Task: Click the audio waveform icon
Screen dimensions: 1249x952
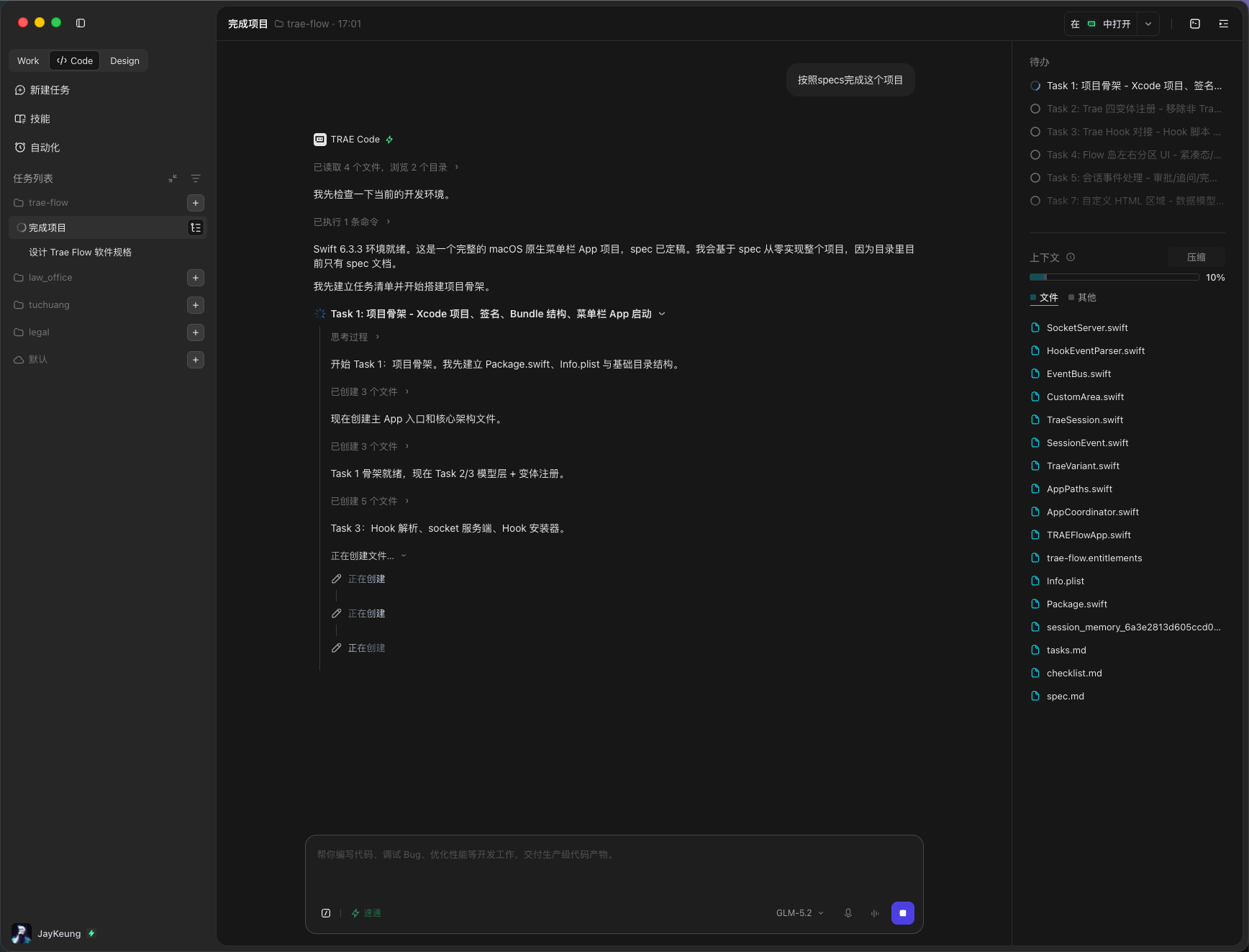Action: [x=875, y=913]
